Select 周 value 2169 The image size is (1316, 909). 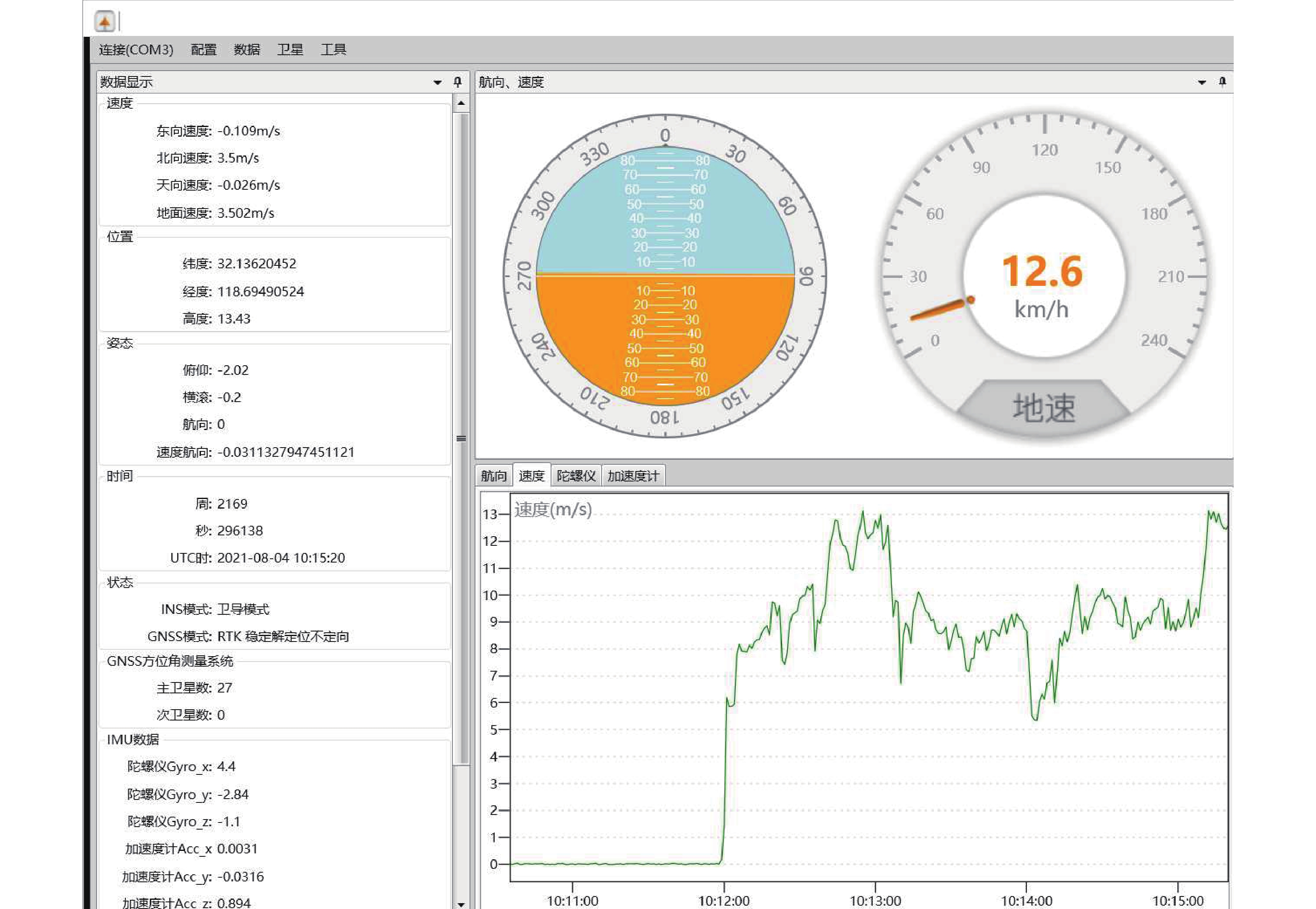pos(232,504)
